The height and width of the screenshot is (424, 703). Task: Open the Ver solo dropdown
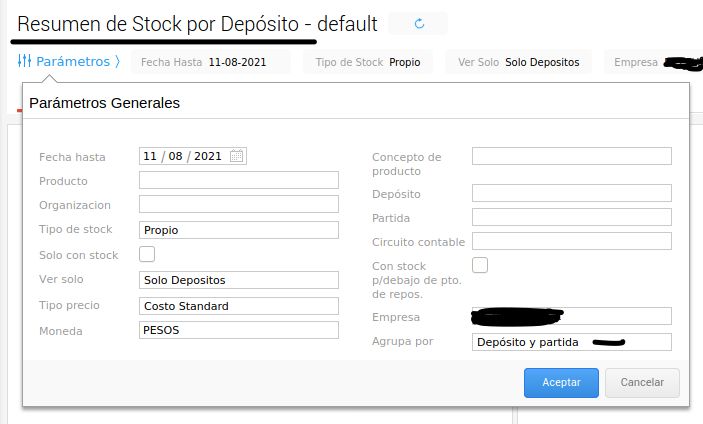pyautogui.click(x=239, y=279)
